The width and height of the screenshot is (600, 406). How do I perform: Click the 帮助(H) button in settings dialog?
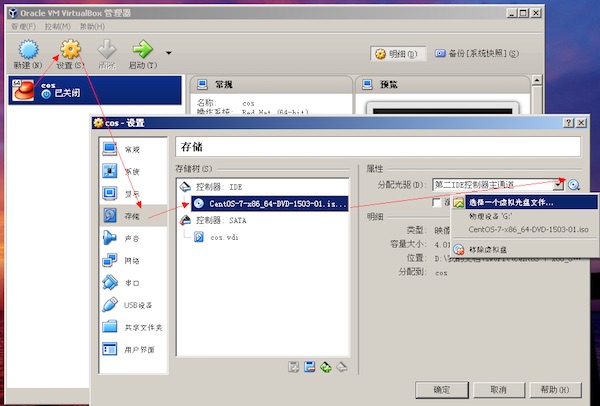(x=555, y=390)
